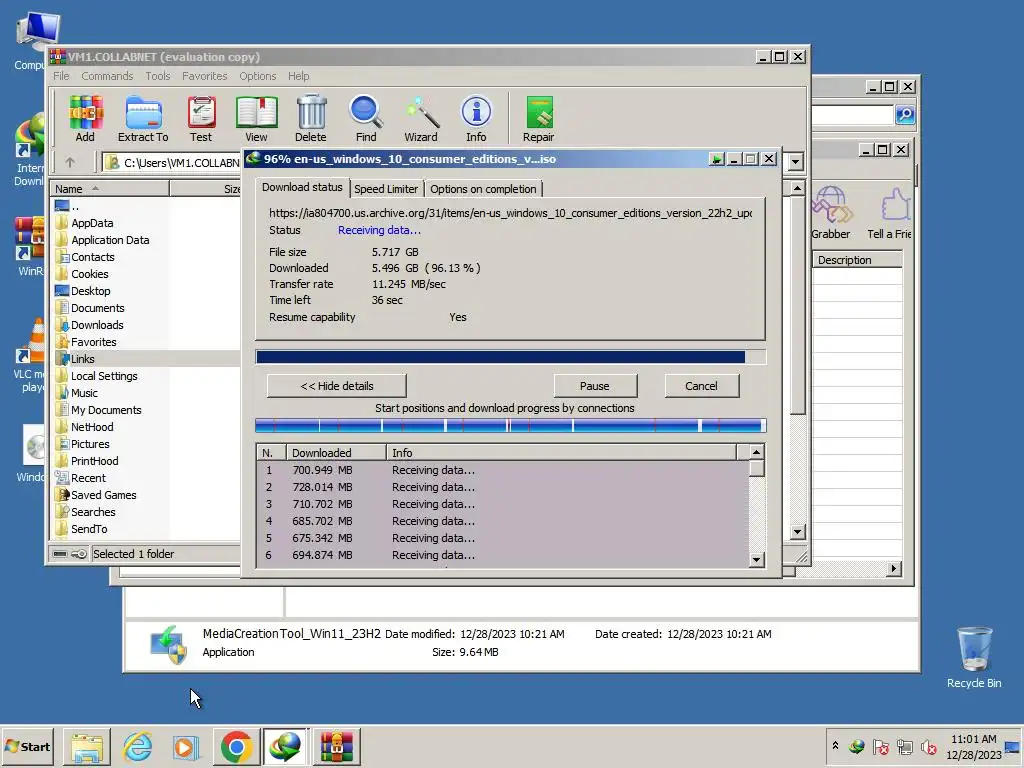Click the View toolbar icon in WinRAR
Screen dimensions: 1024x768
[257, 118]
